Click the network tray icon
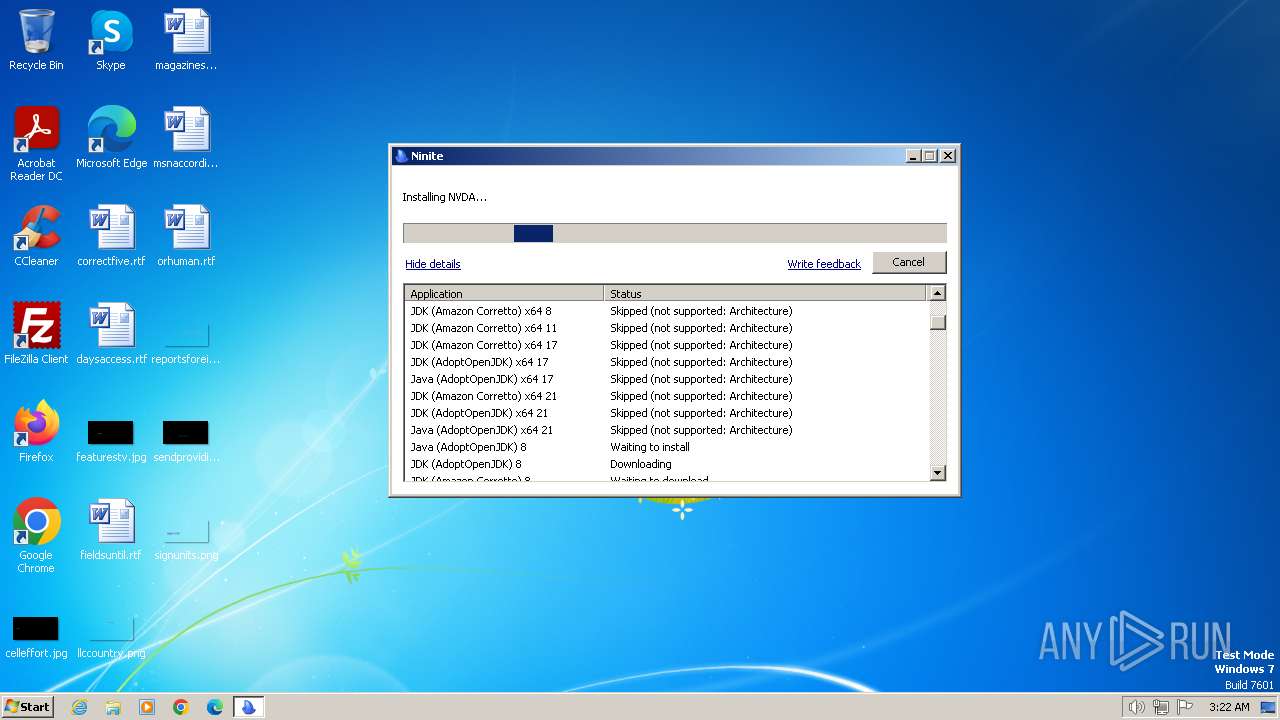The image size is (1280, 720). click(x=1161, y=707)
